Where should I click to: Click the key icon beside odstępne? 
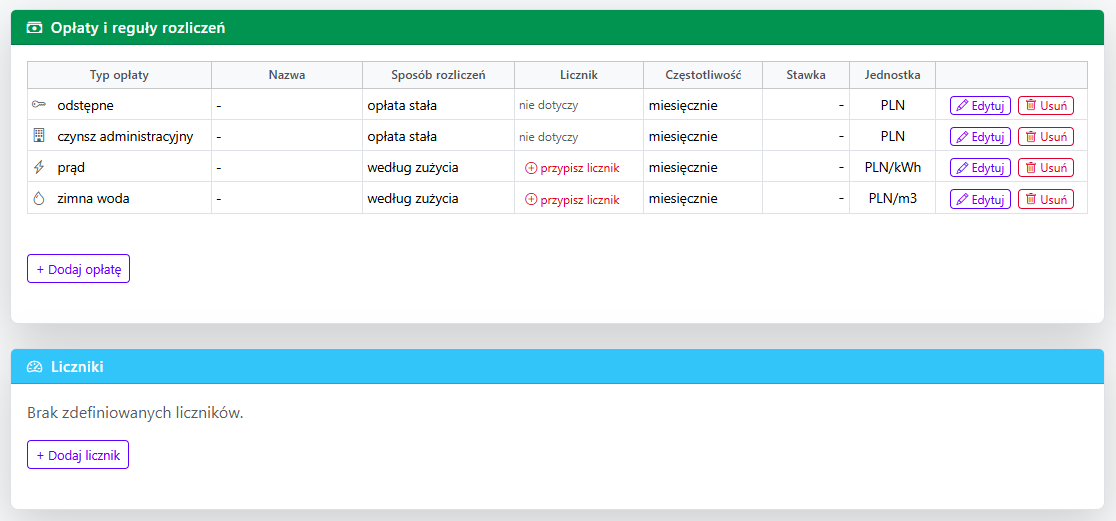point(38,105)
